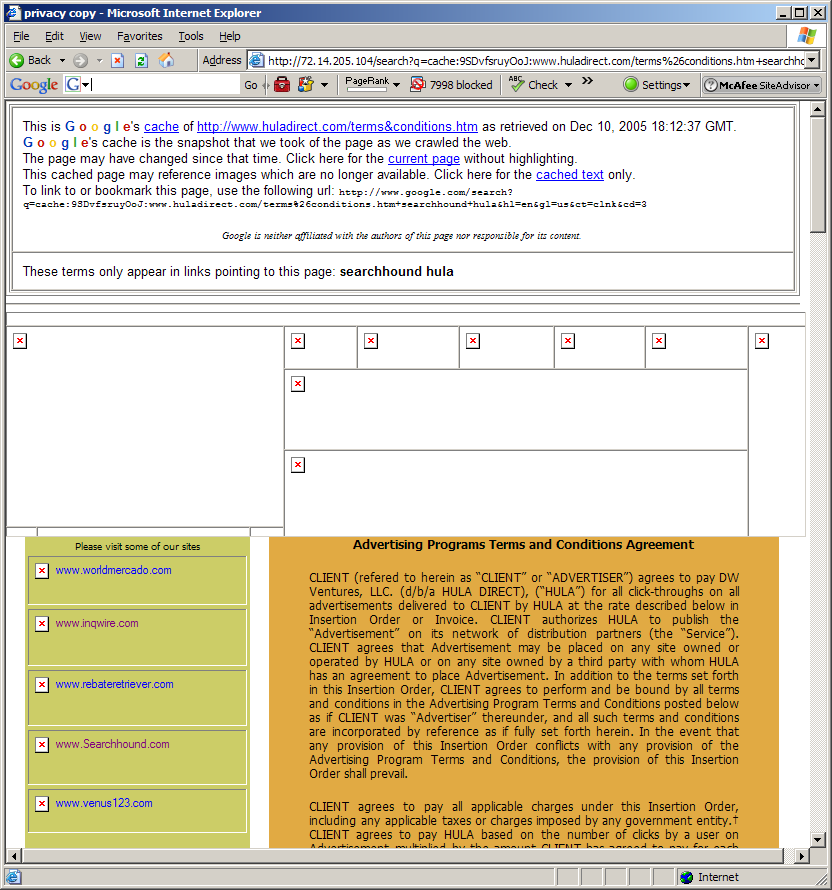Screen dimensions: 832x890
Task: Click the Back navigation button
Action: 30,60
